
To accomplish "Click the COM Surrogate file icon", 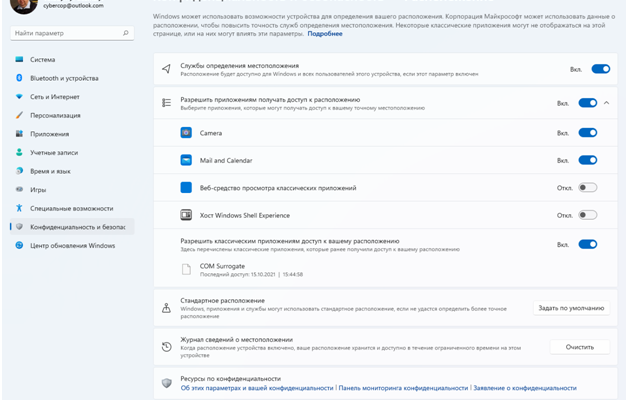I will click(x=186, y=270).
